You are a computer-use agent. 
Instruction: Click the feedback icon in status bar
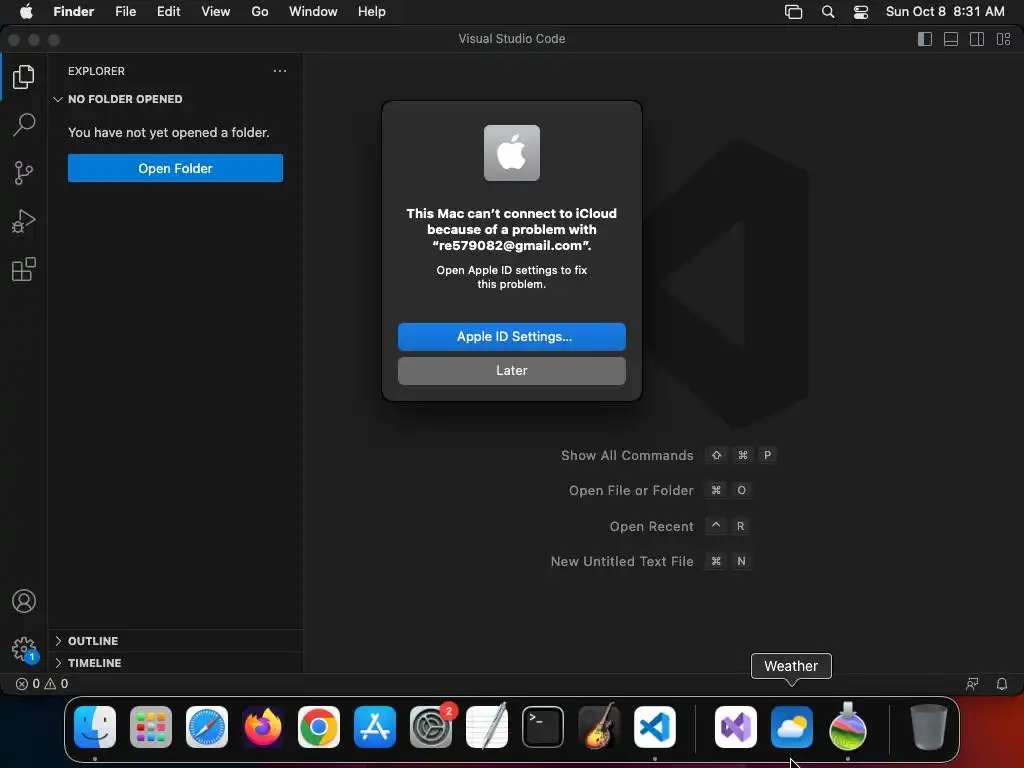972,684
